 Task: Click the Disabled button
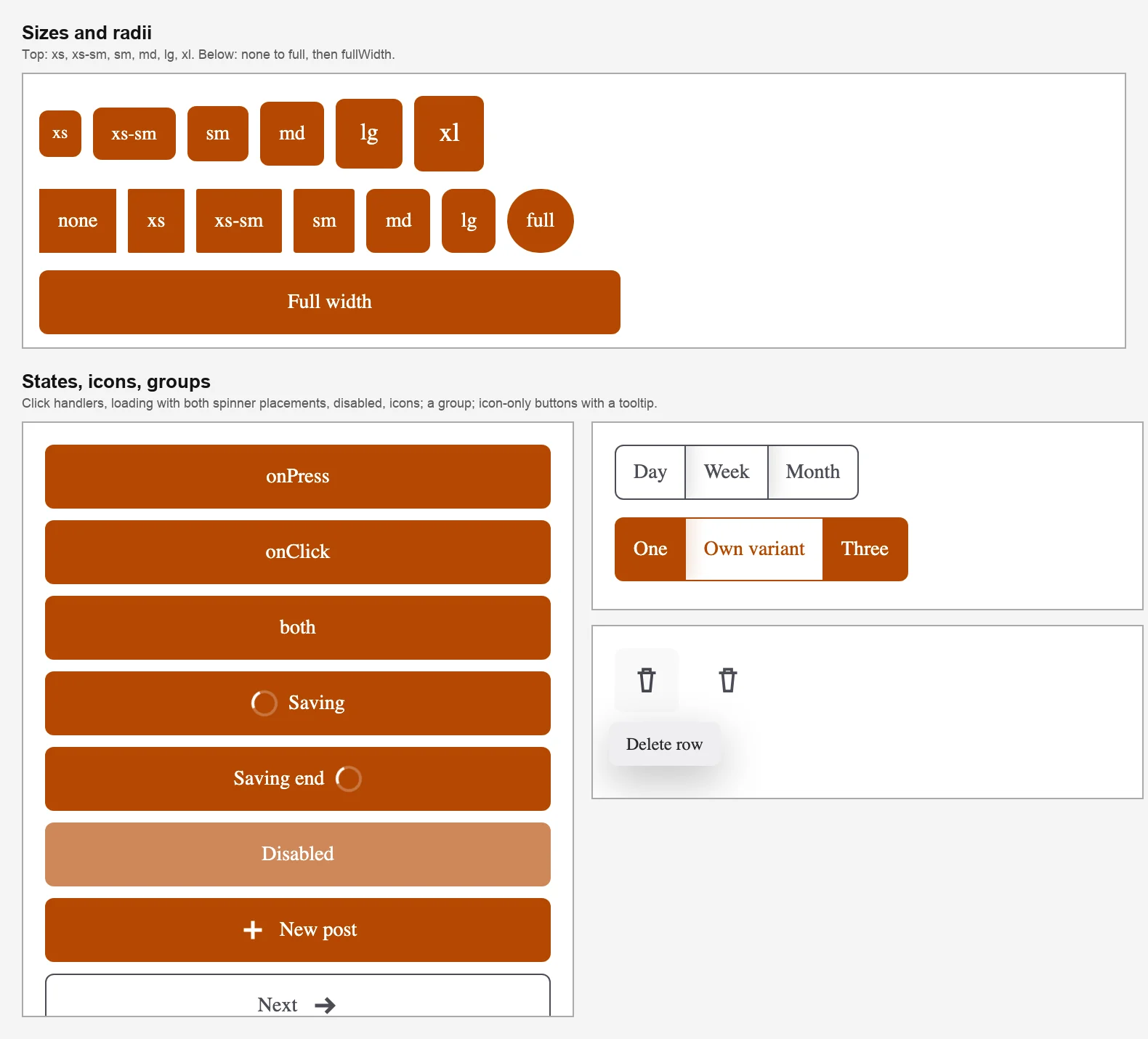pos(298,854)
